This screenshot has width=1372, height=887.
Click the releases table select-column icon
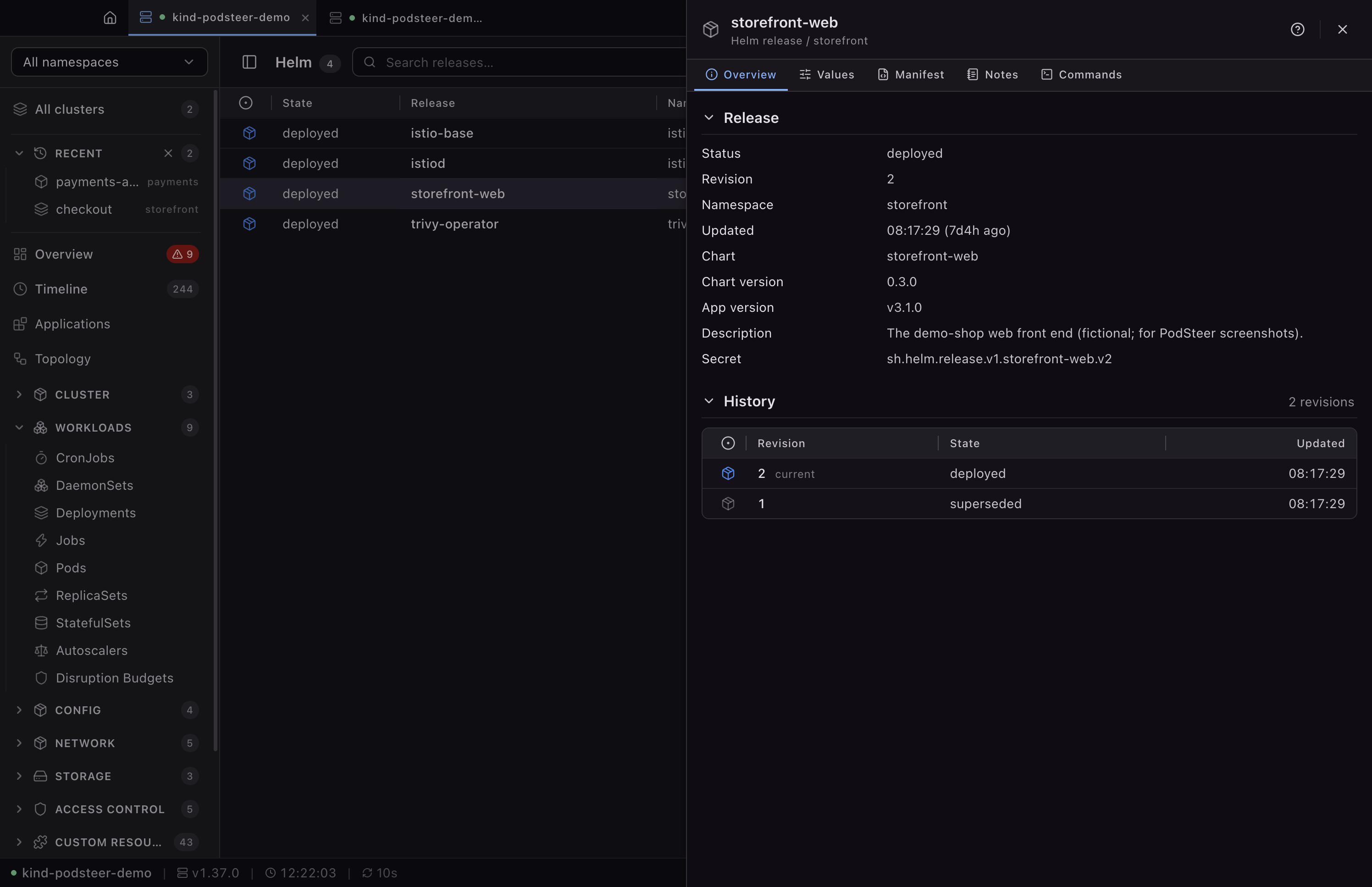(x=246, y=103)
